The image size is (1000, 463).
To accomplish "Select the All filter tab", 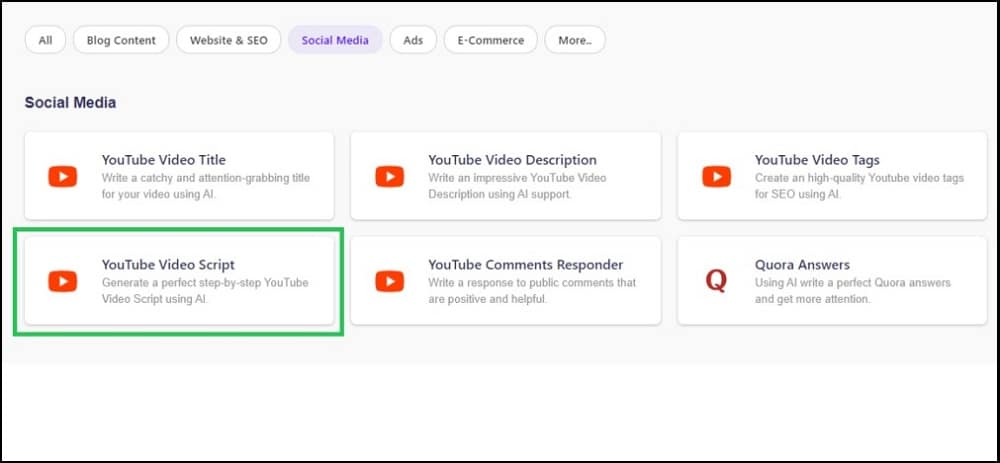I will pos(45,40).
